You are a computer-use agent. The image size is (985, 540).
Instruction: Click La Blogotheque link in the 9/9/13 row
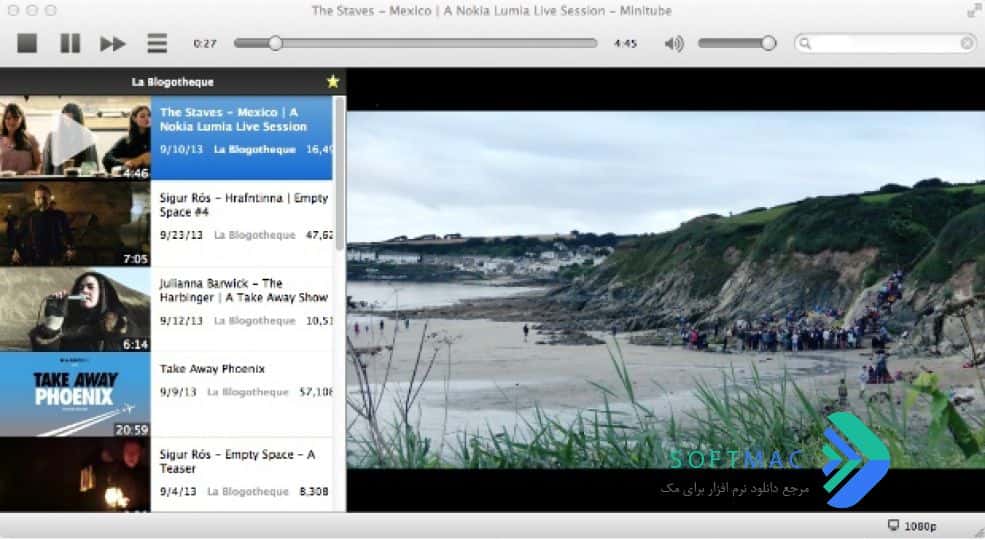tap(248, 392)
